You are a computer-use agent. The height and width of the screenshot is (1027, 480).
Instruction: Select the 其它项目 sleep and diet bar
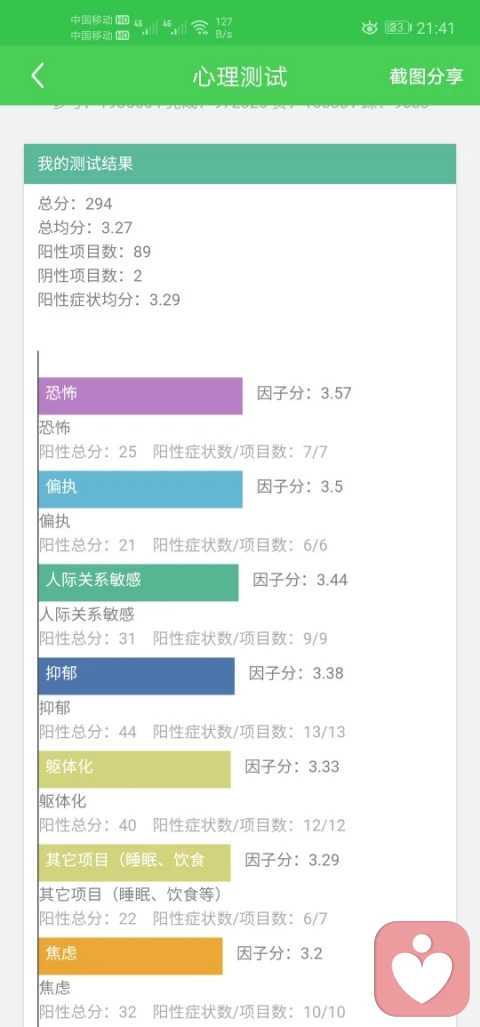pyautogui.click(x=134, y=863)
